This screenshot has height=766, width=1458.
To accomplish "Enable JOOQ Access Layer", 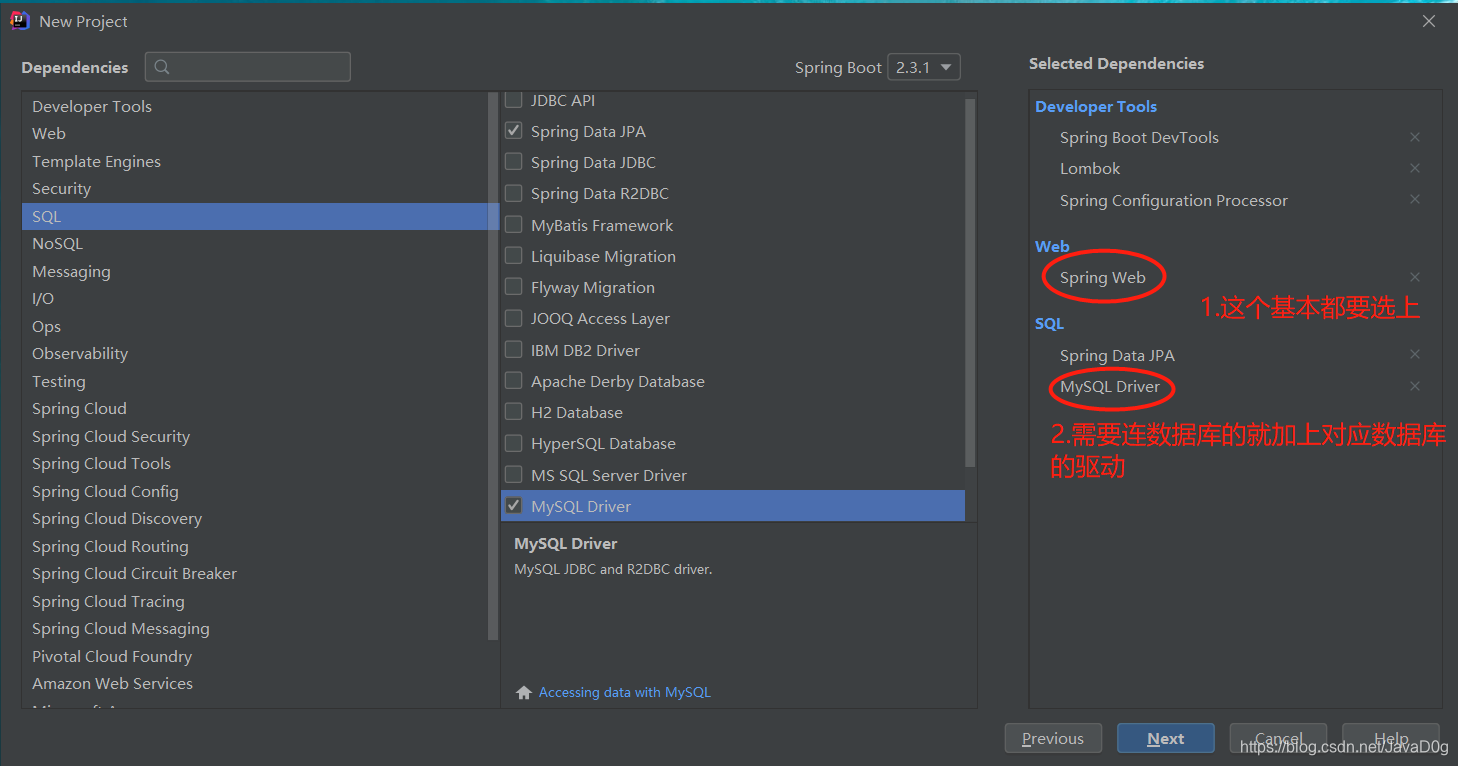I will coord(513,318).
